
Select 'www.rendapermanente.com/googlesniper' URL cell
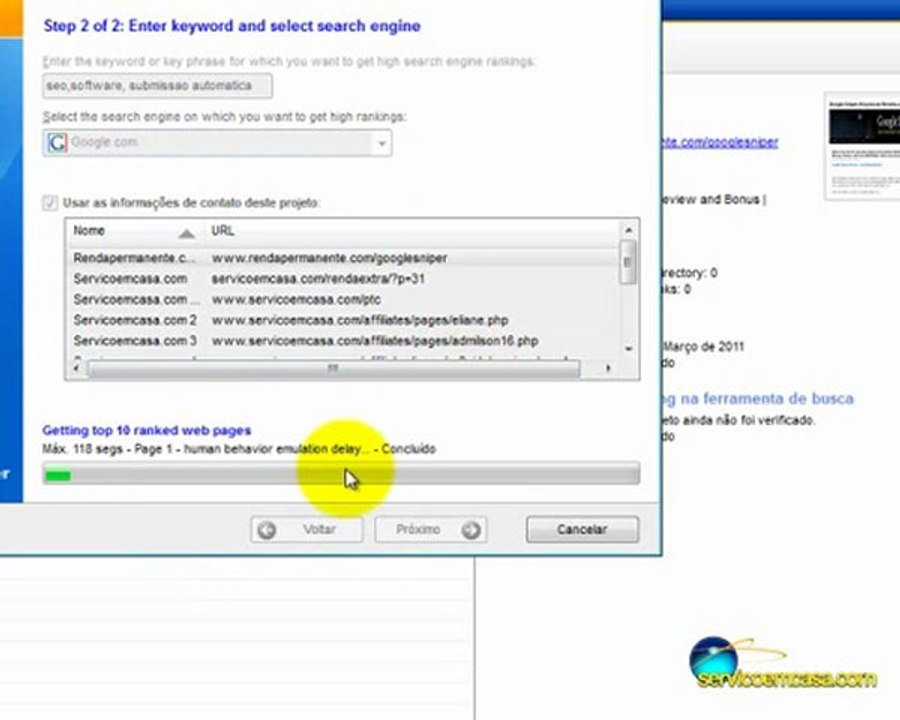tap(329, 258)
